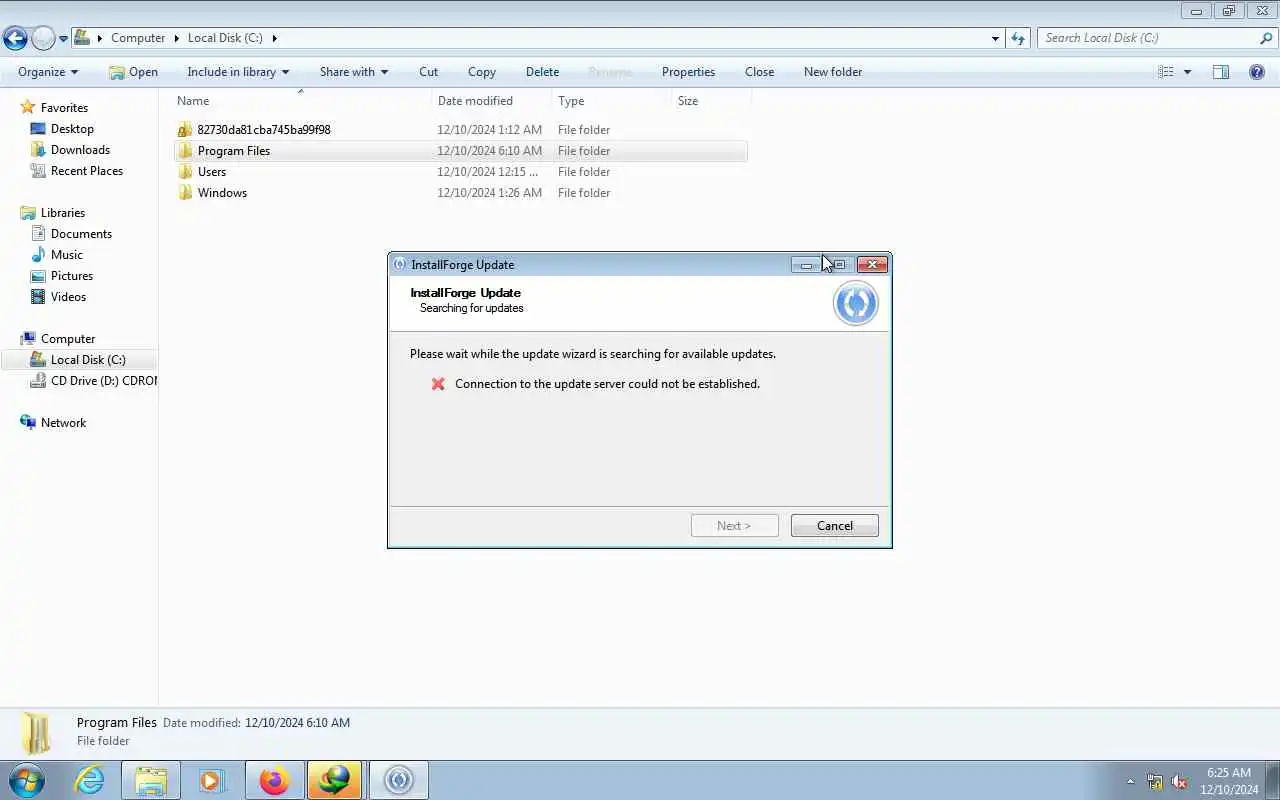
Task: Click the green globe download manager taskbar icon
Action: coord(335,780)
